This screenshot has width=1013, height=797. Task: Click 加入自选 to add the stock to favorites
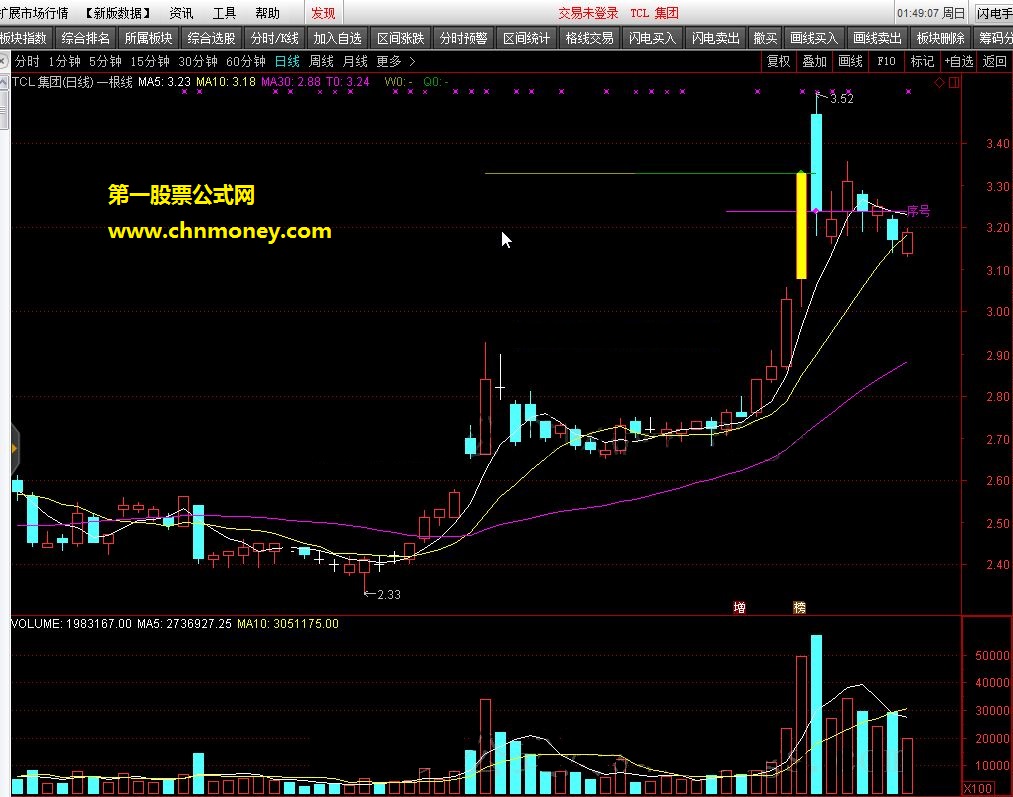(337, 38)
